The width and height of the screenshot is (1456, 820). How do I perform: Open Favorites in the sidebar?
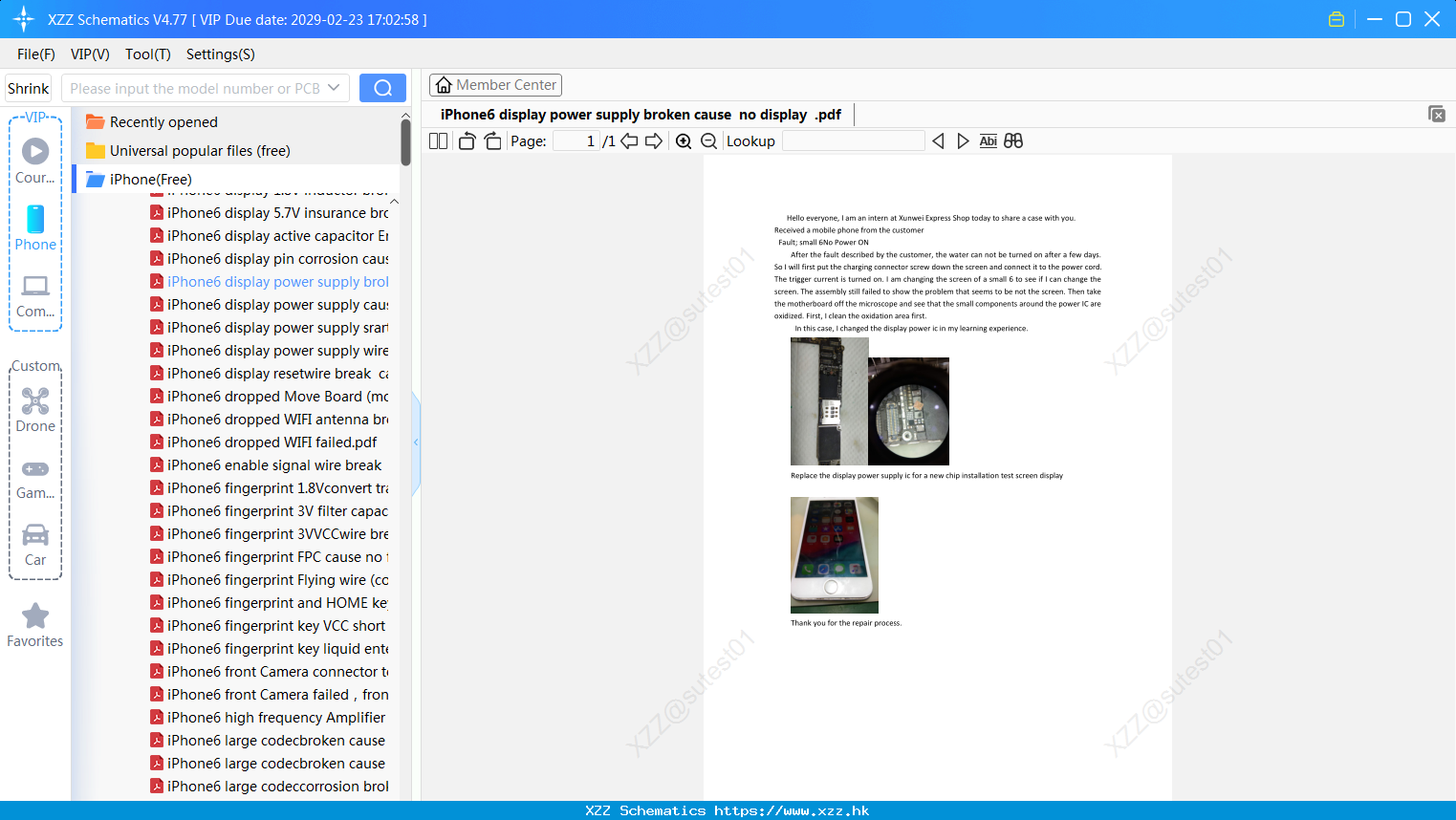tap(35, 626)
